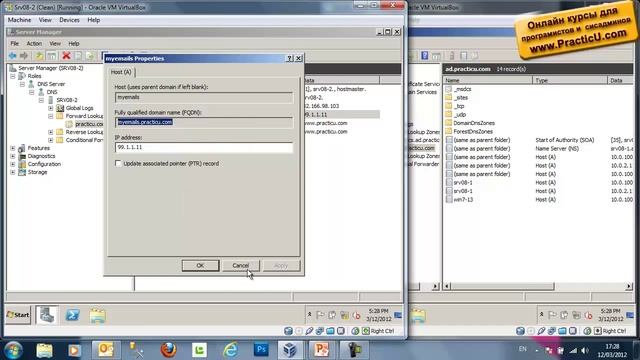Collapse the Roles tree node
Screen dimensions: 640x360
pyautogui.click(x=13, y=76)
